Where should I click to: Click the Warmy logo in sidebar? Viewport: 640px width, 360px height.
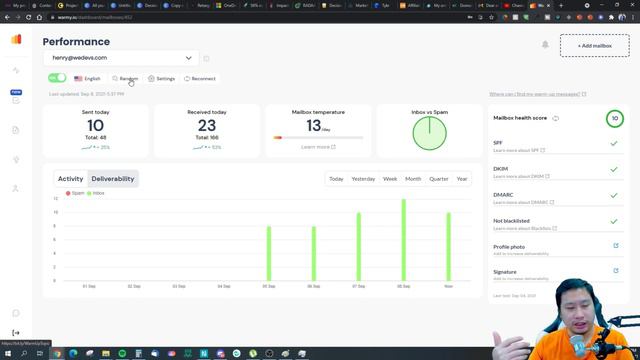click(16, 39)
